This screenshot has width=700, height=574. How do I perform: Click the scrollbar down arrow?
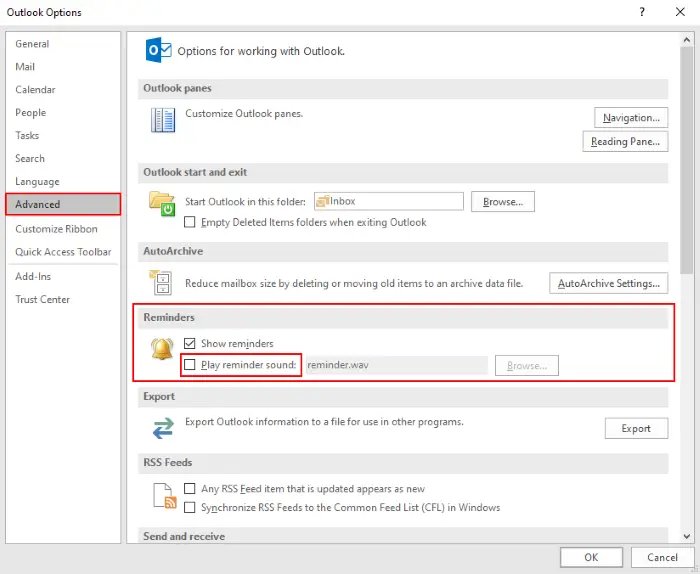click(x=687, y=536)
